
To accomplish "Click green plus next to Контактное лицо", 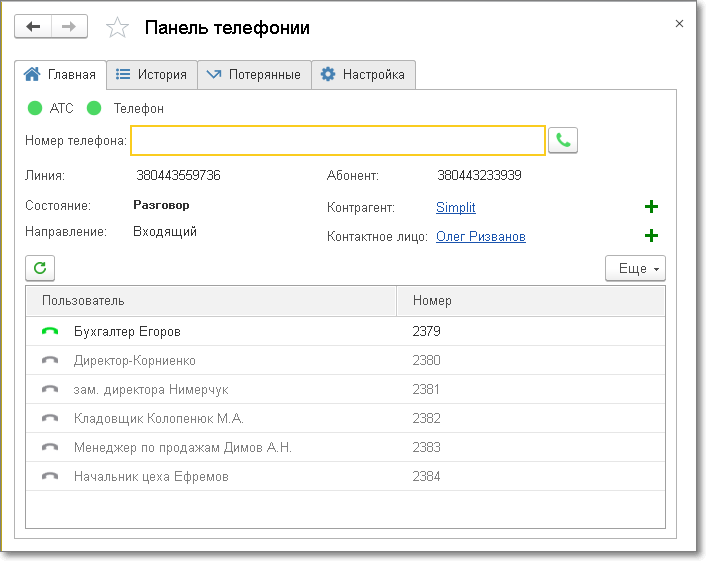I will [651, 236].
